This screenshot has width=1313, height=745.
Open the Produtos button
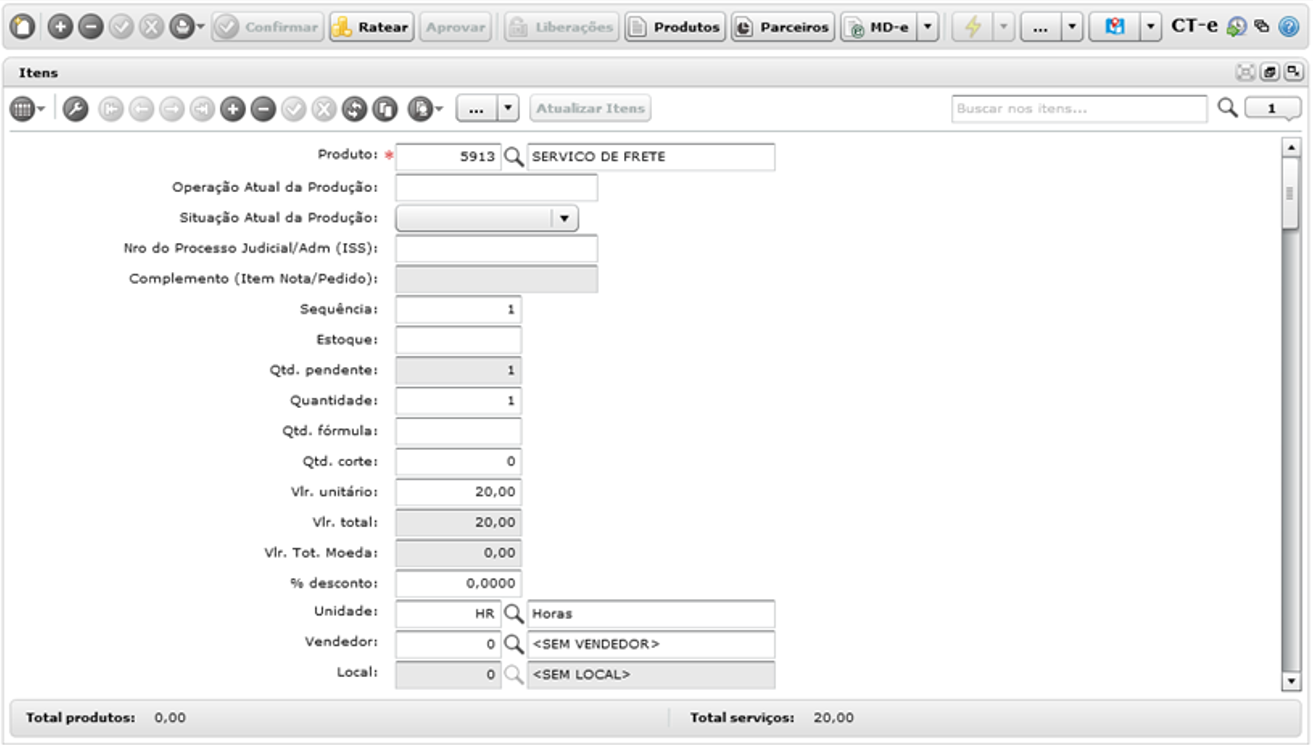[675, 27]
